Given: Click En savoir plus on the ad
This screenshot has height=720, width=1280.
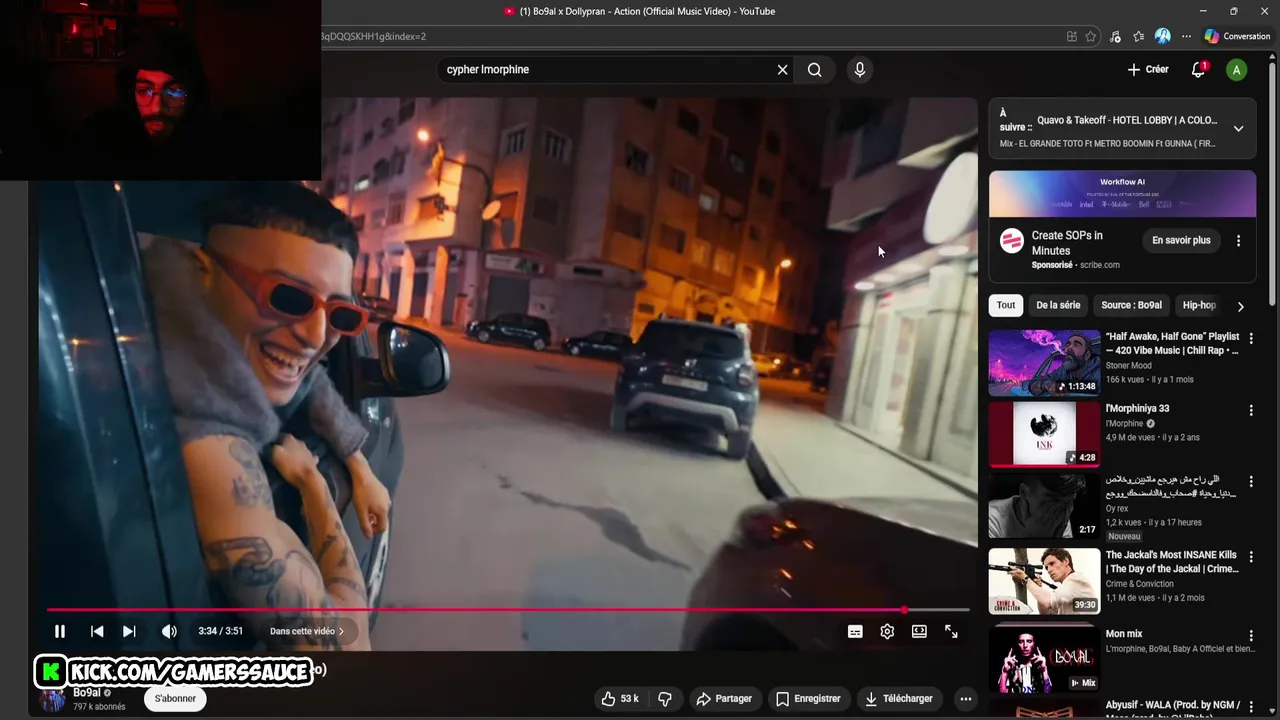Looking at the screenshot, I should pyautogui.click(x=1181, y=240).
